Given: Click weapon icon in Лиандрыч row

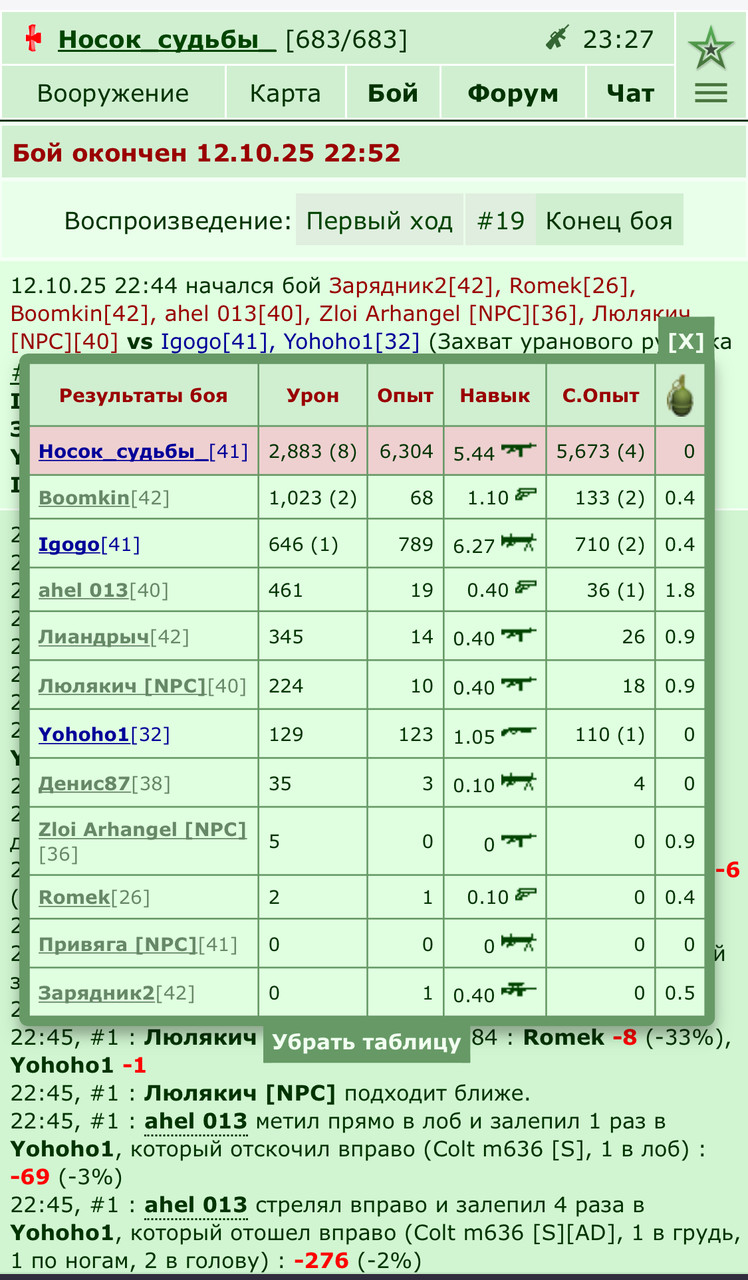Looking at the screenshot, I should 519,635.
